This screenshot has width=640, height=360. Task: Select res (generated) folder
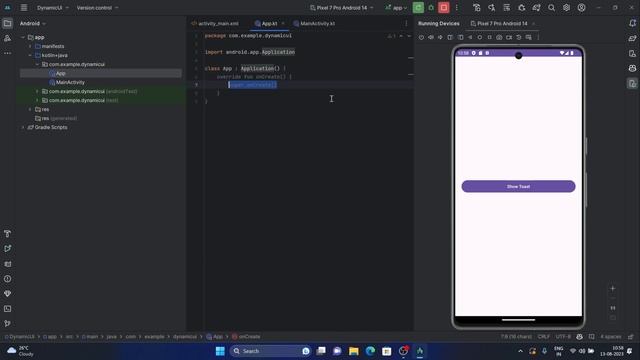click(x=56, y=118)
